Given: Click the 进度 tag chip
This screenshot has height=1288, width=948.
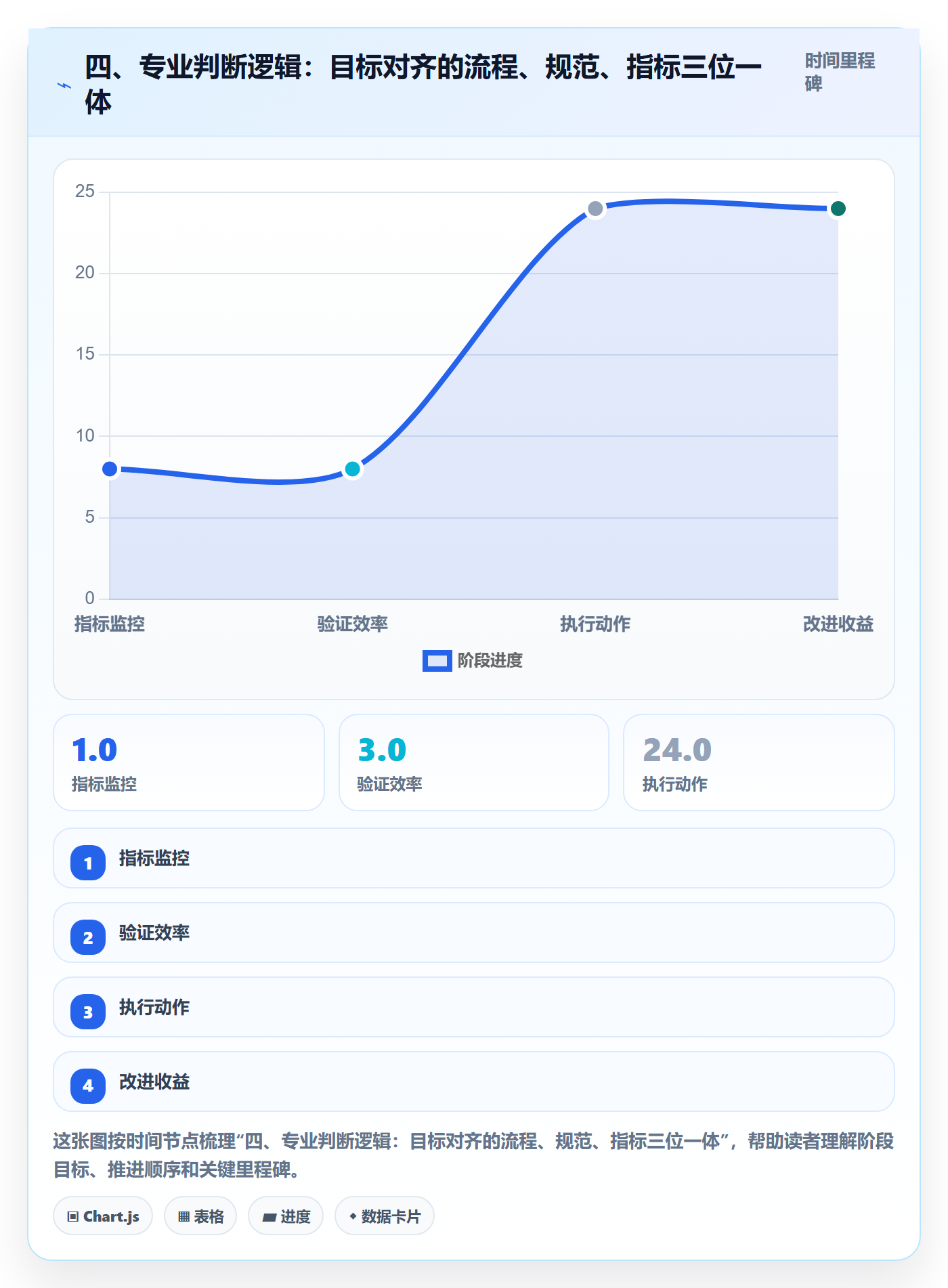Looking at the screenshot, I should click(x=286, y=1216).
